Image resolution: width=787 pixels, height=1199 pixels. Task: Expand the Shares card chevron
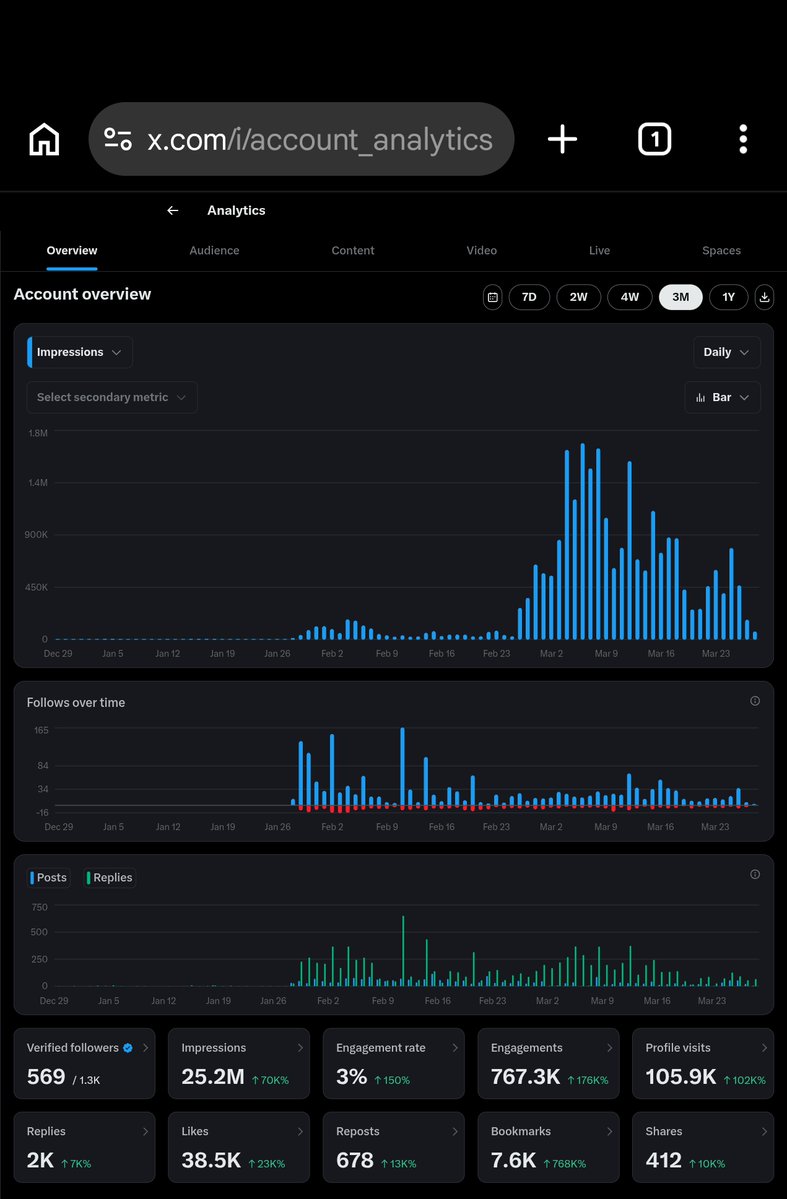coord(764,1131)
